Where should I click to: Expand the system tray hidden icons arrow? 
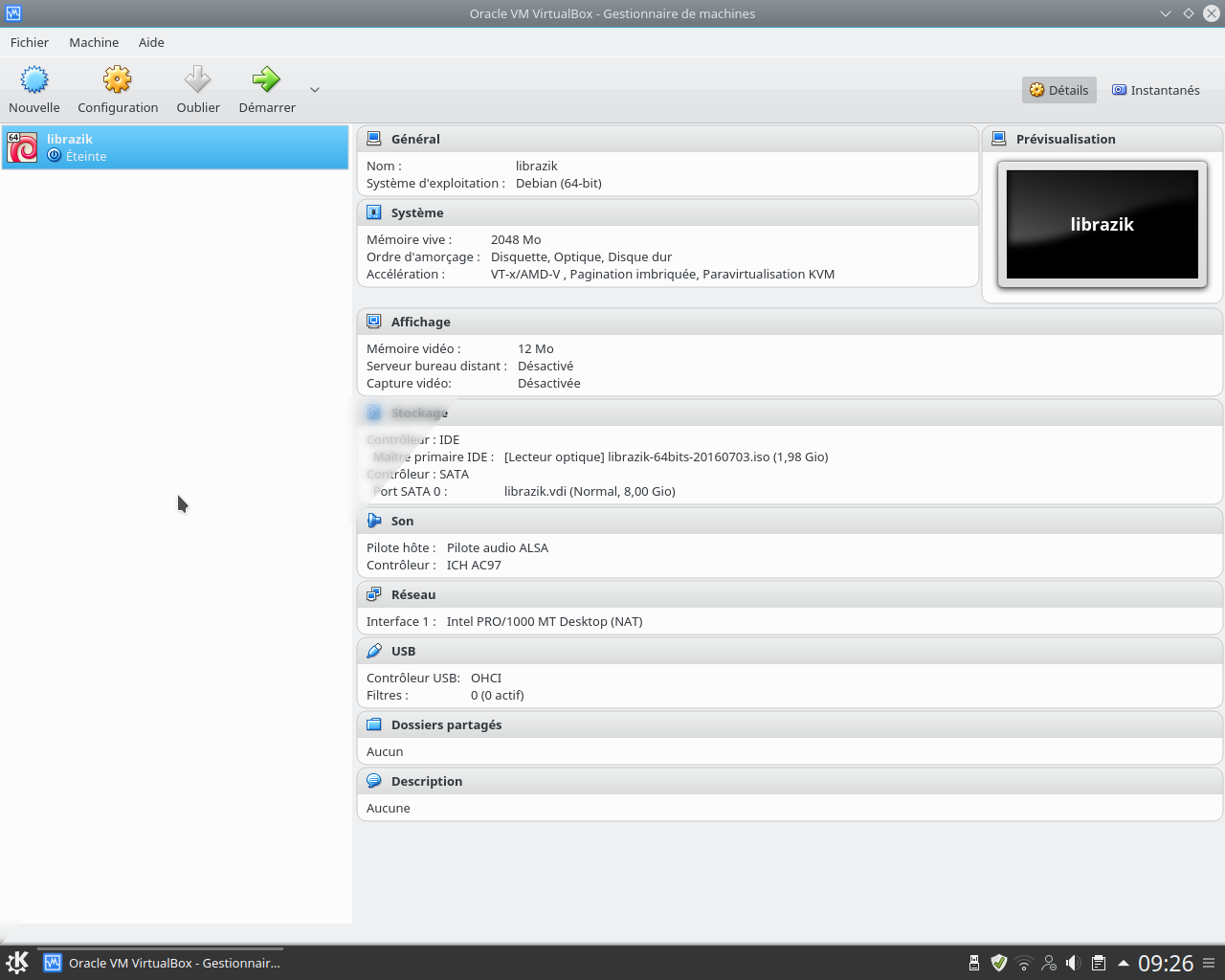pyautogui.click(x=1123, y=963)
